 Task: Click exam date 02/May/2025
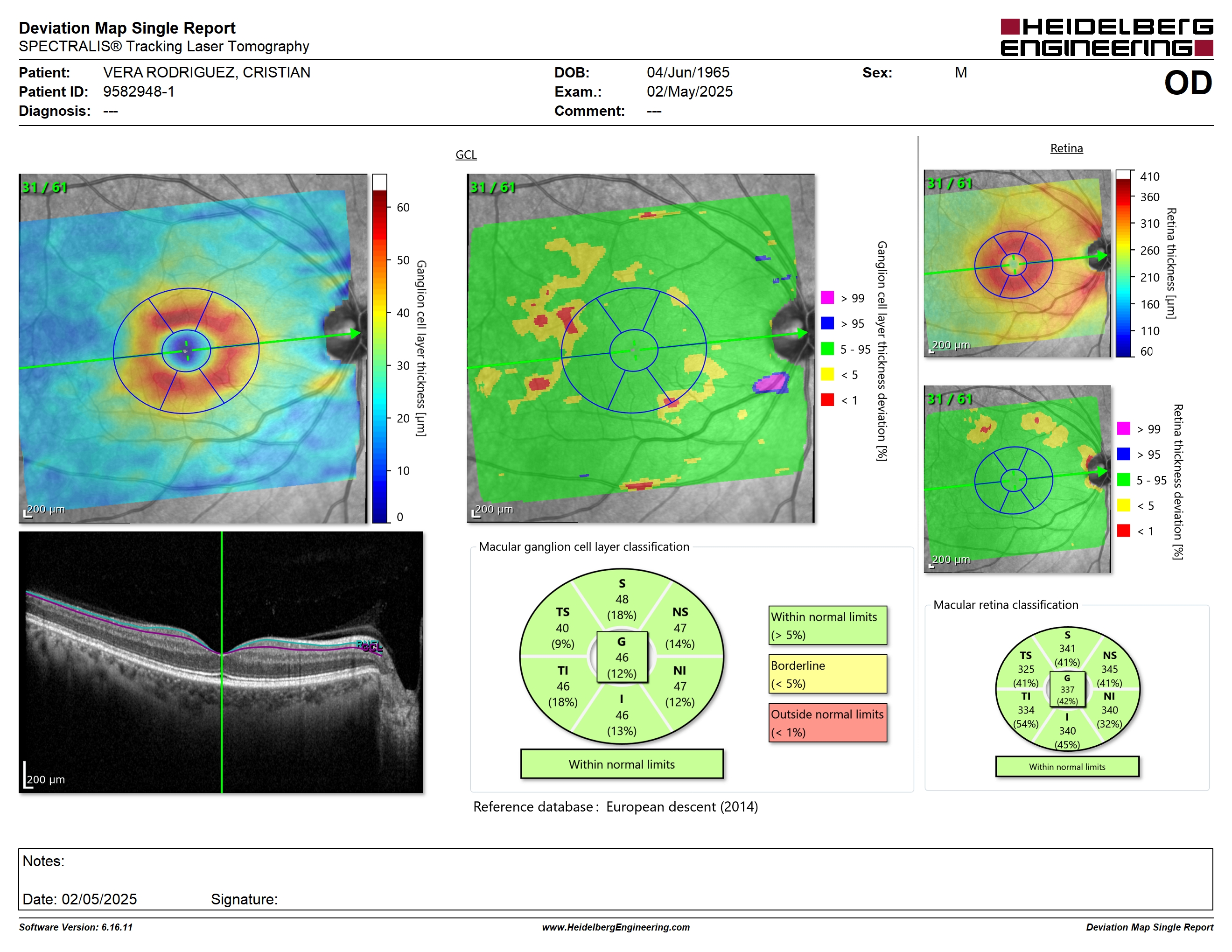point(689,92)
